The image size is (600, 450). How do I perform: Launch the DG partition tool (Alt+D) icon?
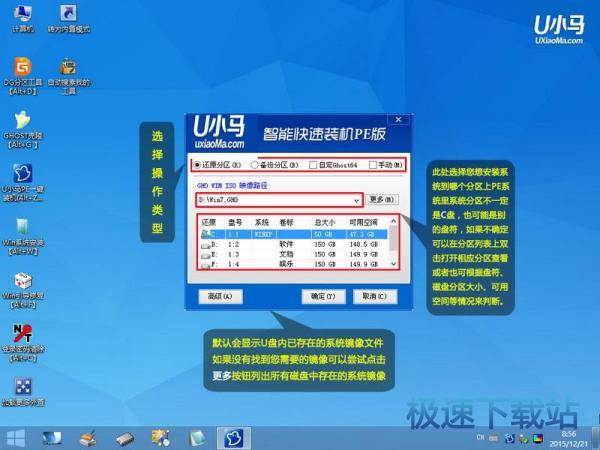point(23,76)
